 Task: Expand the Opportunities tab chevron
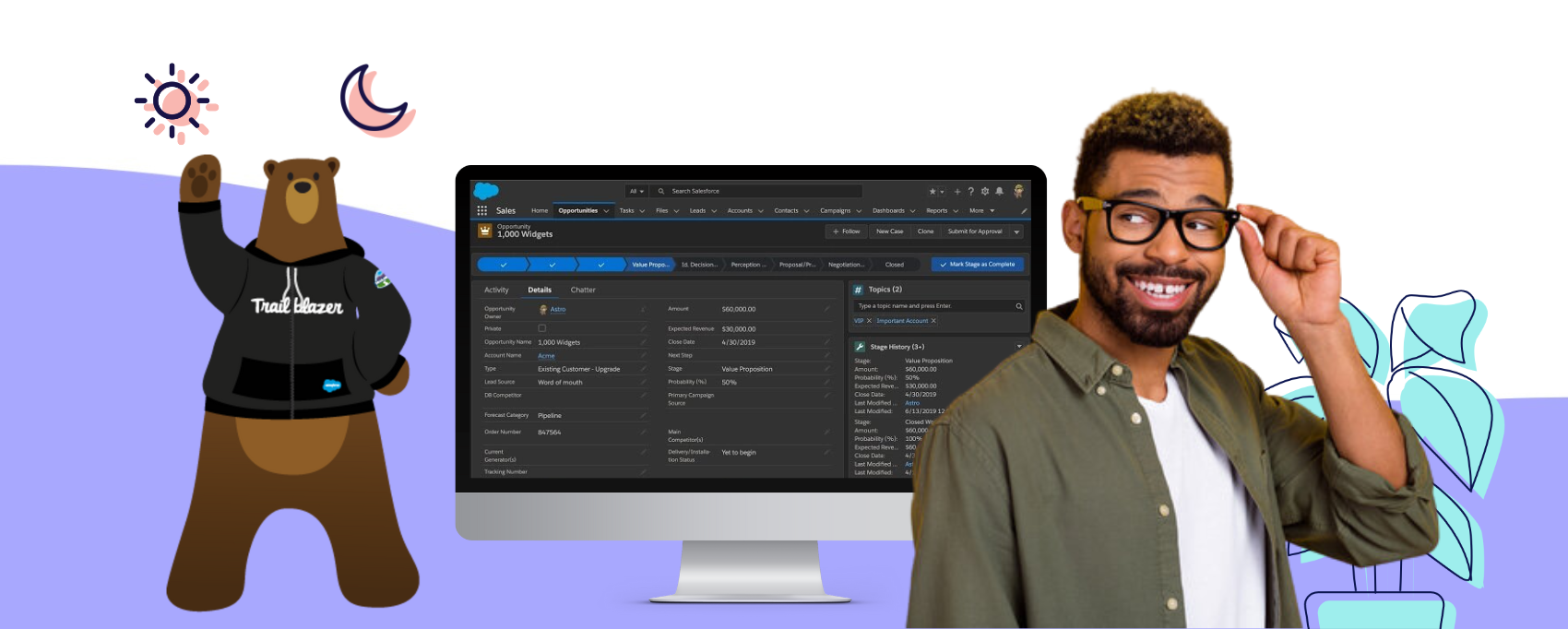click(x=606, y=211)
